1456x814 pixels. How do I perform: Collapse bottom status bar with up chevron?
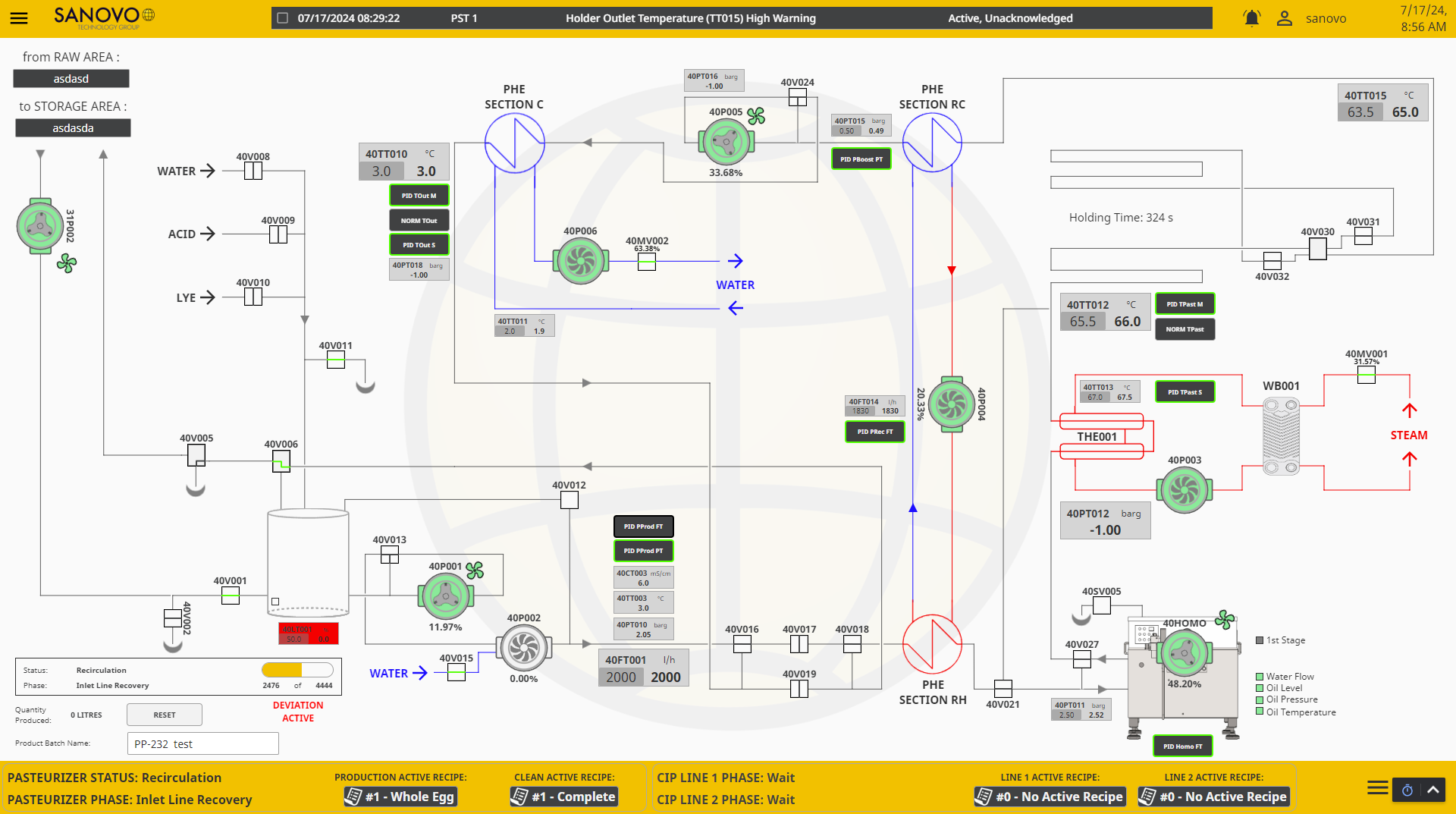coord(1432,790)
